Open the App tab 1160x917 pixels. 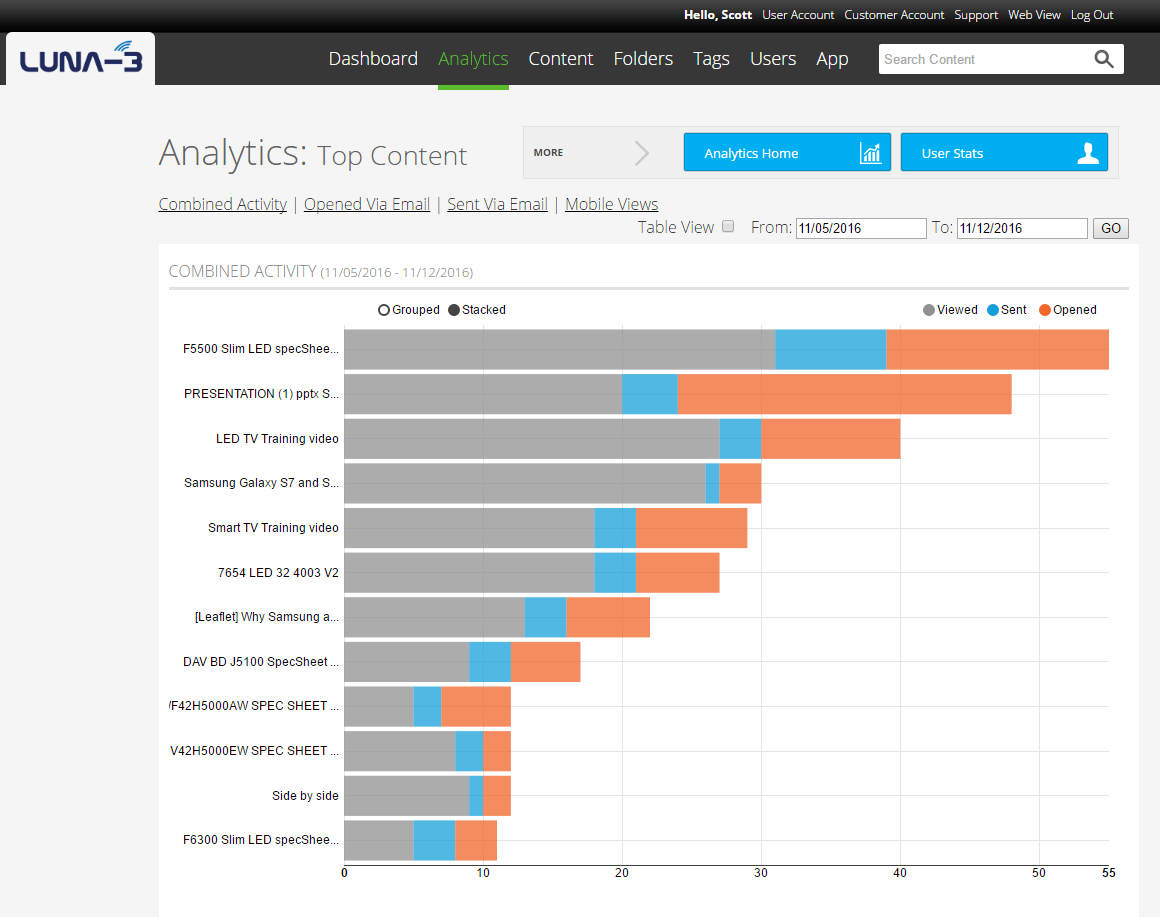click(x=832, y=58)
